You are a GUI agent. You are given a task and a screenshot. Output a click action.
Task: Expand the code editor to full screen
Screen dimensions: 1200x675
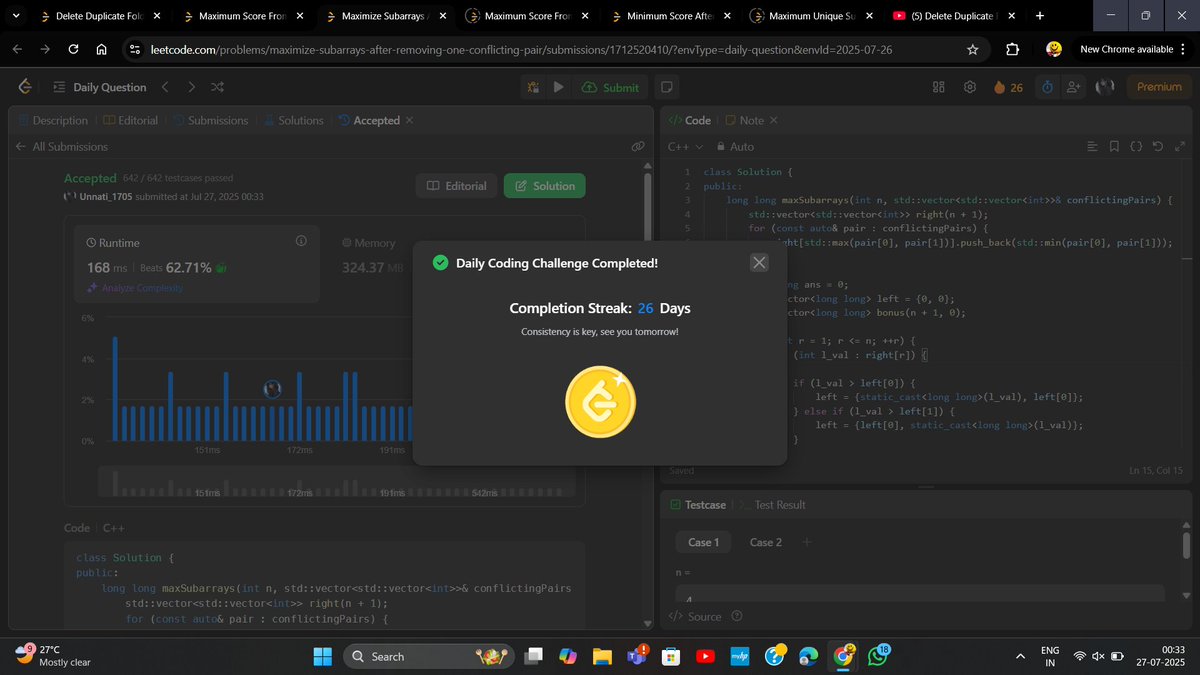coord(1180,146)
